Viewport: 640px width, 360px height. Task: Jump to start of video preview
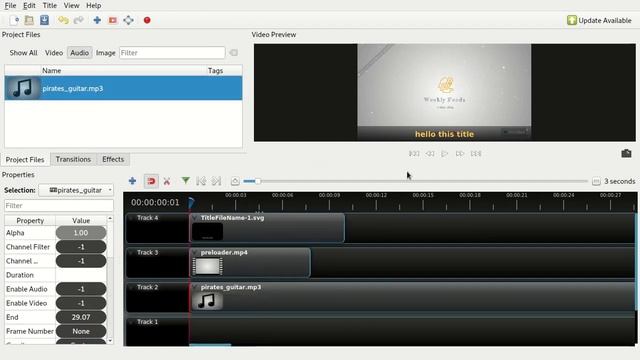414,153
